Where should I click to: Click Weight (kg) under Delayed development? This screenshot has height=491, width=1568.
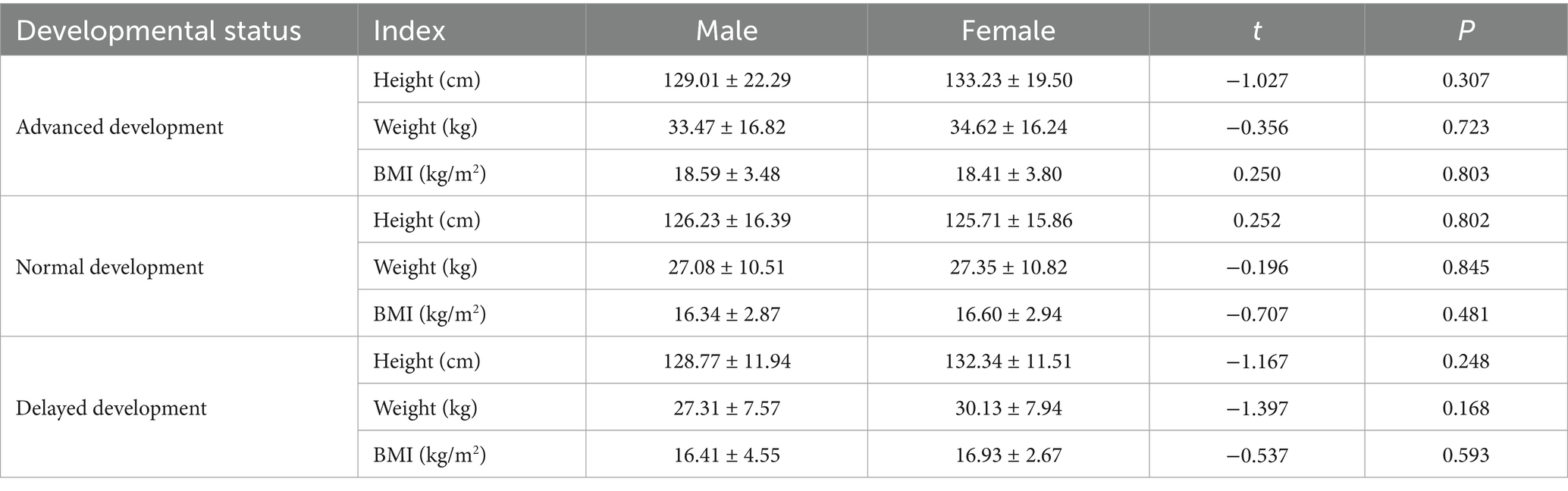tap(425, 408)
